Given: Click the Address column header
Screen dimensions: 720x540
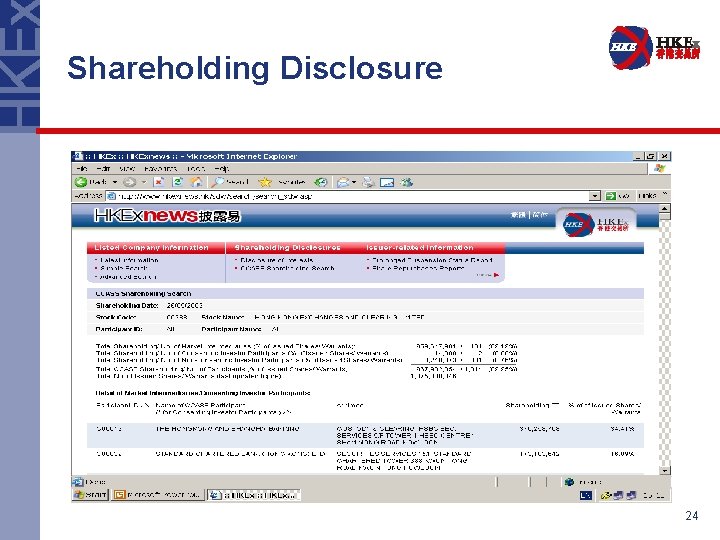Looking at the screenshot, I should 349,405.
